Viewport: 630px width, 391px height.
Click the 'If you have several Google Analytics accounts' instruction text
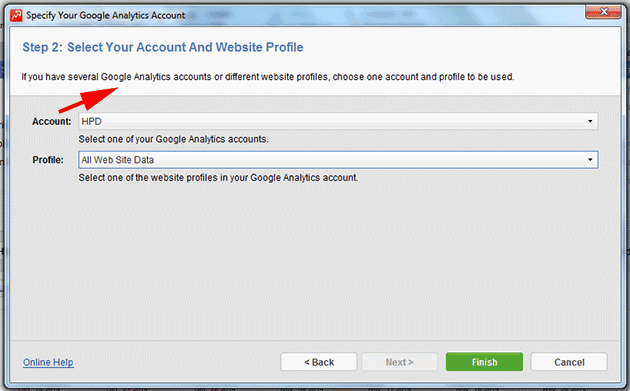tap(268, 77)
